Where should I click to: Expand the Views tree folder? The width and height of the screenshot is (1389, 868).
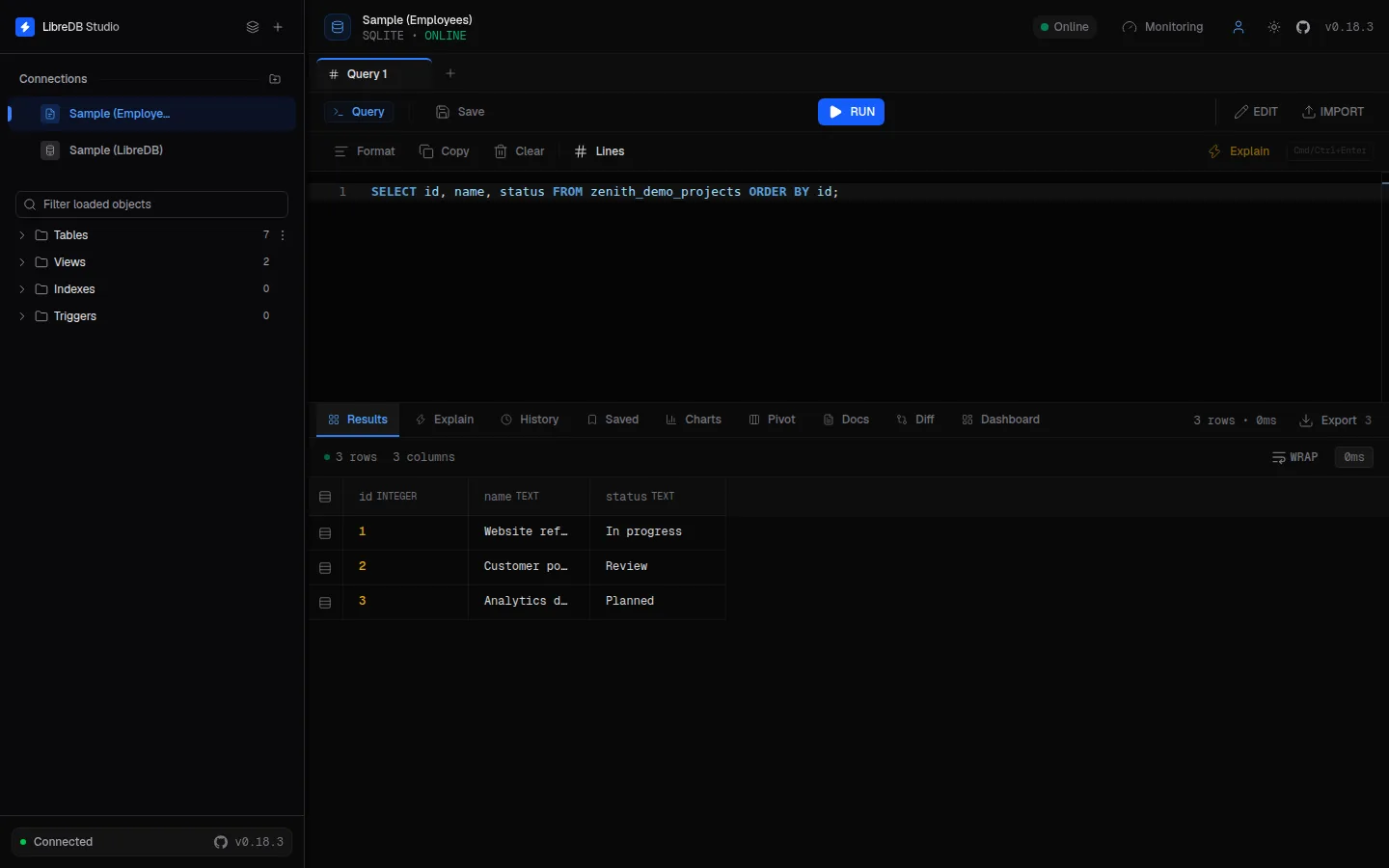coord(22,262)
